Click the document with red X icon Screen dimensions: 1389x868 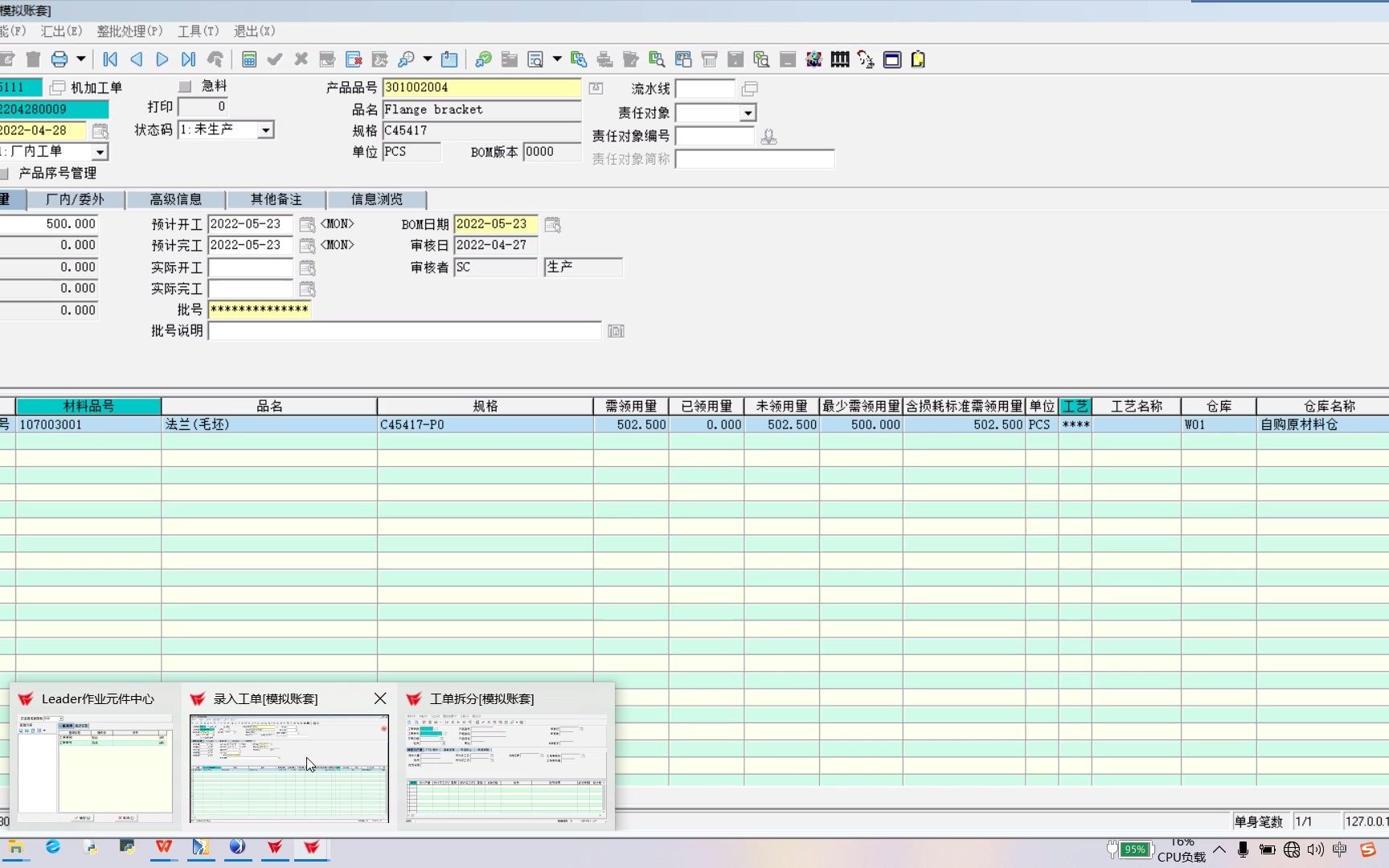click(354, 59)
